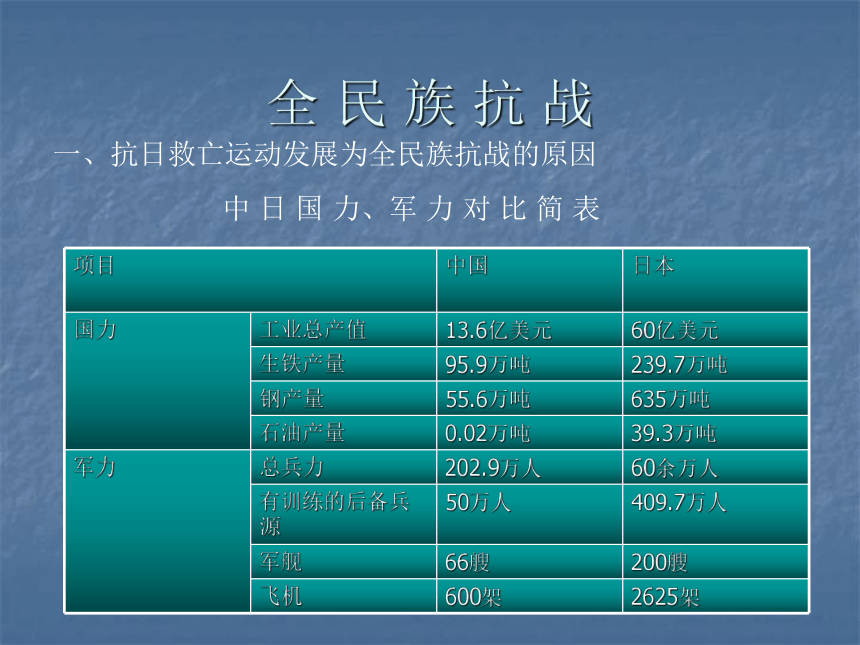Select the subtitle 一、抗日救亡运动发展为全民族抗战的原因

[325, 154]
